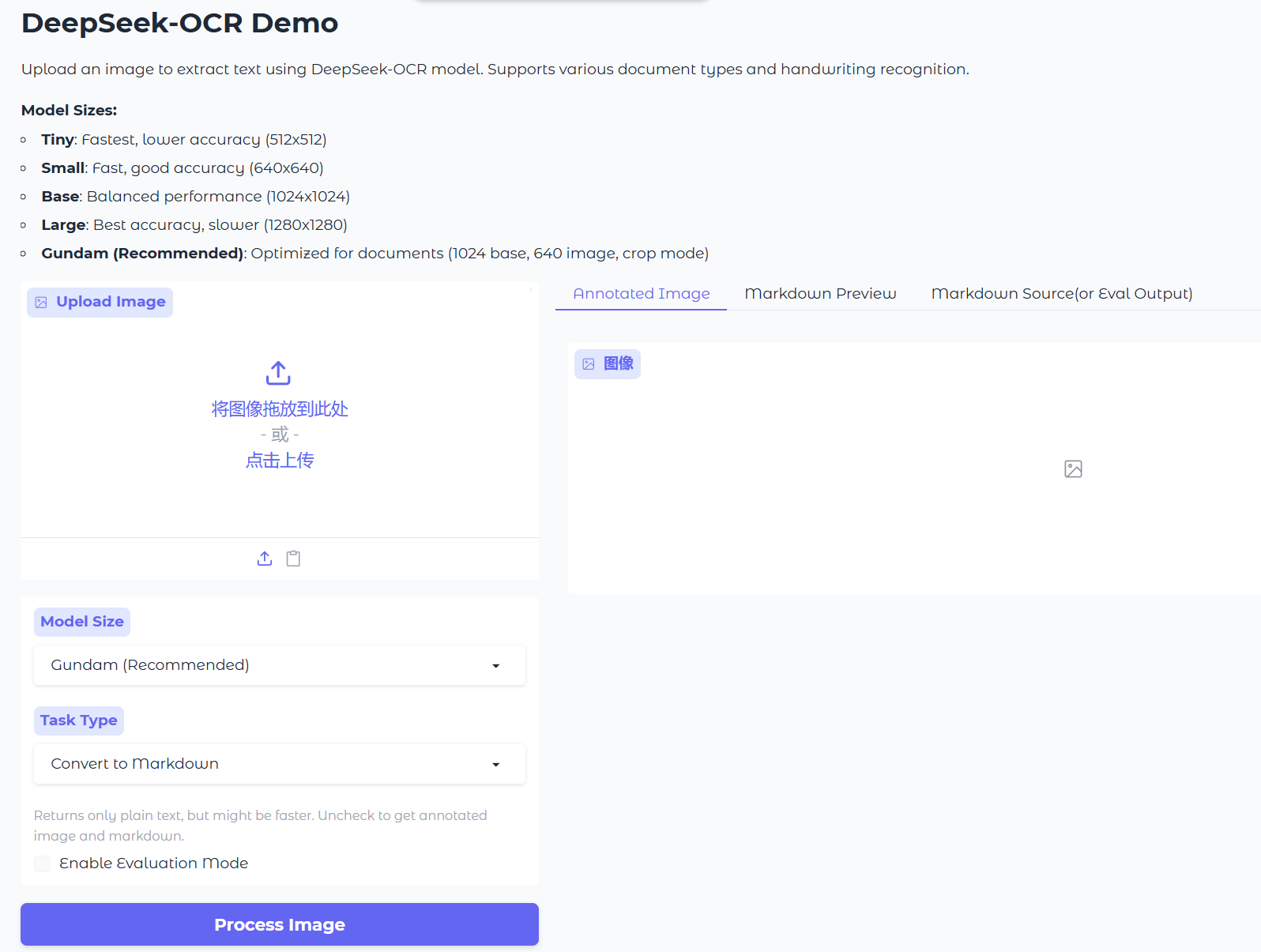Click the 将图像拖放到此处 drop text
Viewport: 1261px width, 952px height.
click(x=280, y=409)
